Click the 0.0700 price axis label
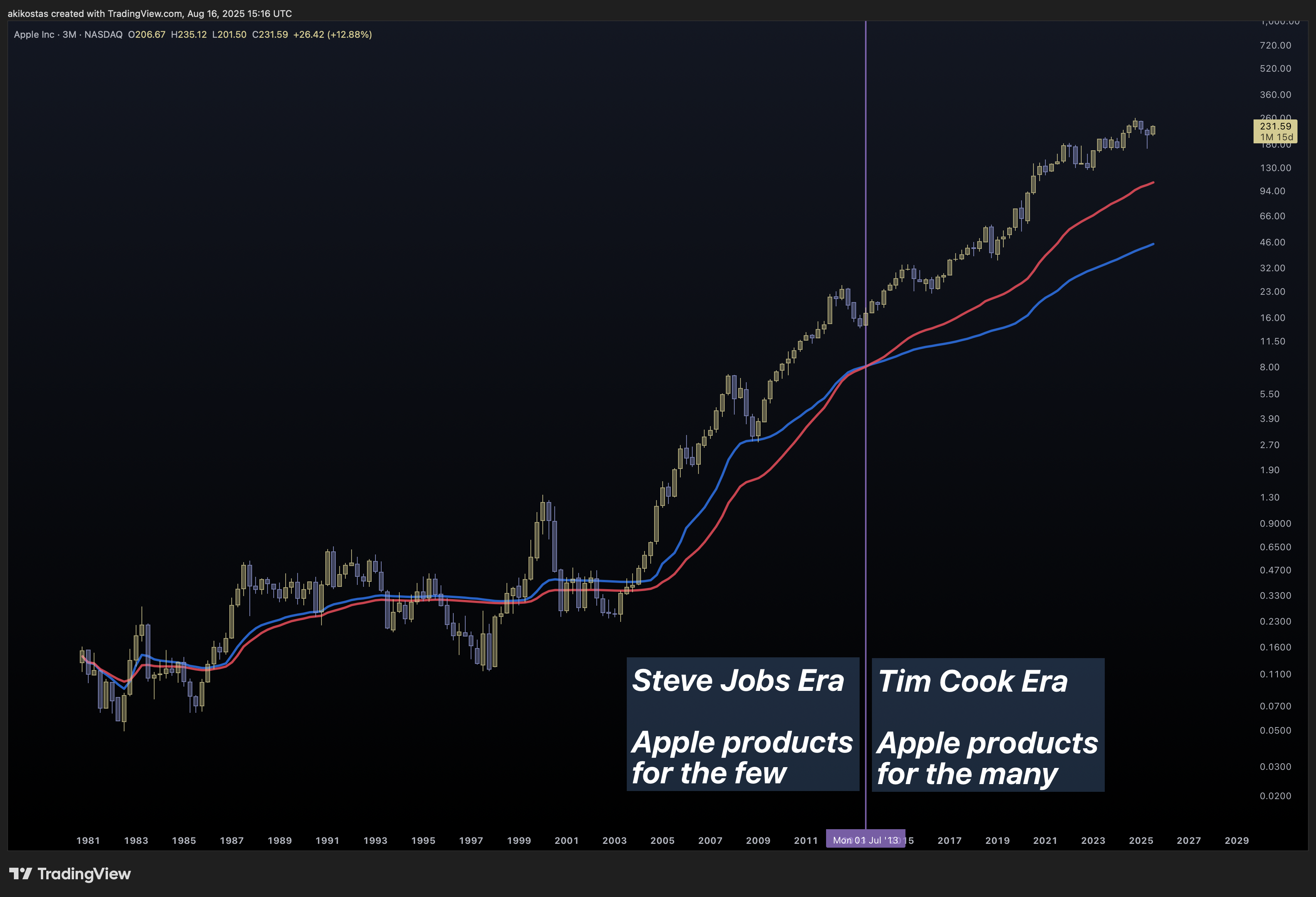This screenshot has width=1316, height=897. [x=1275, y=706]
